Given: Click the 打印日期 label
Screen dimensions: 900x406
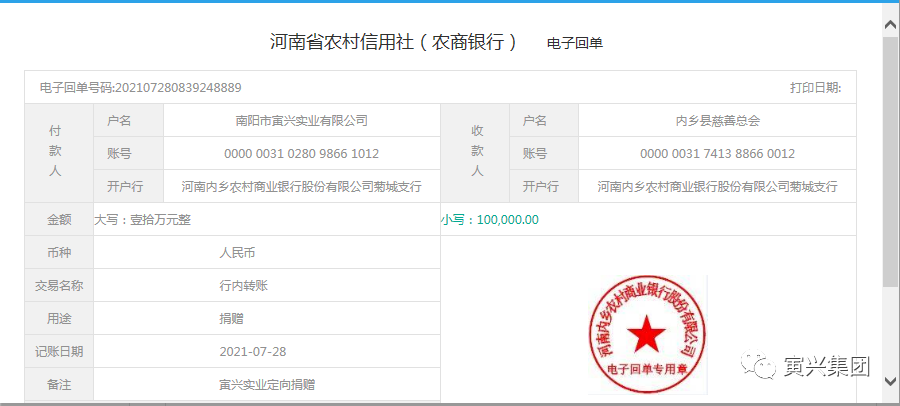Looking at the screenshot, I should click(816, 88).
